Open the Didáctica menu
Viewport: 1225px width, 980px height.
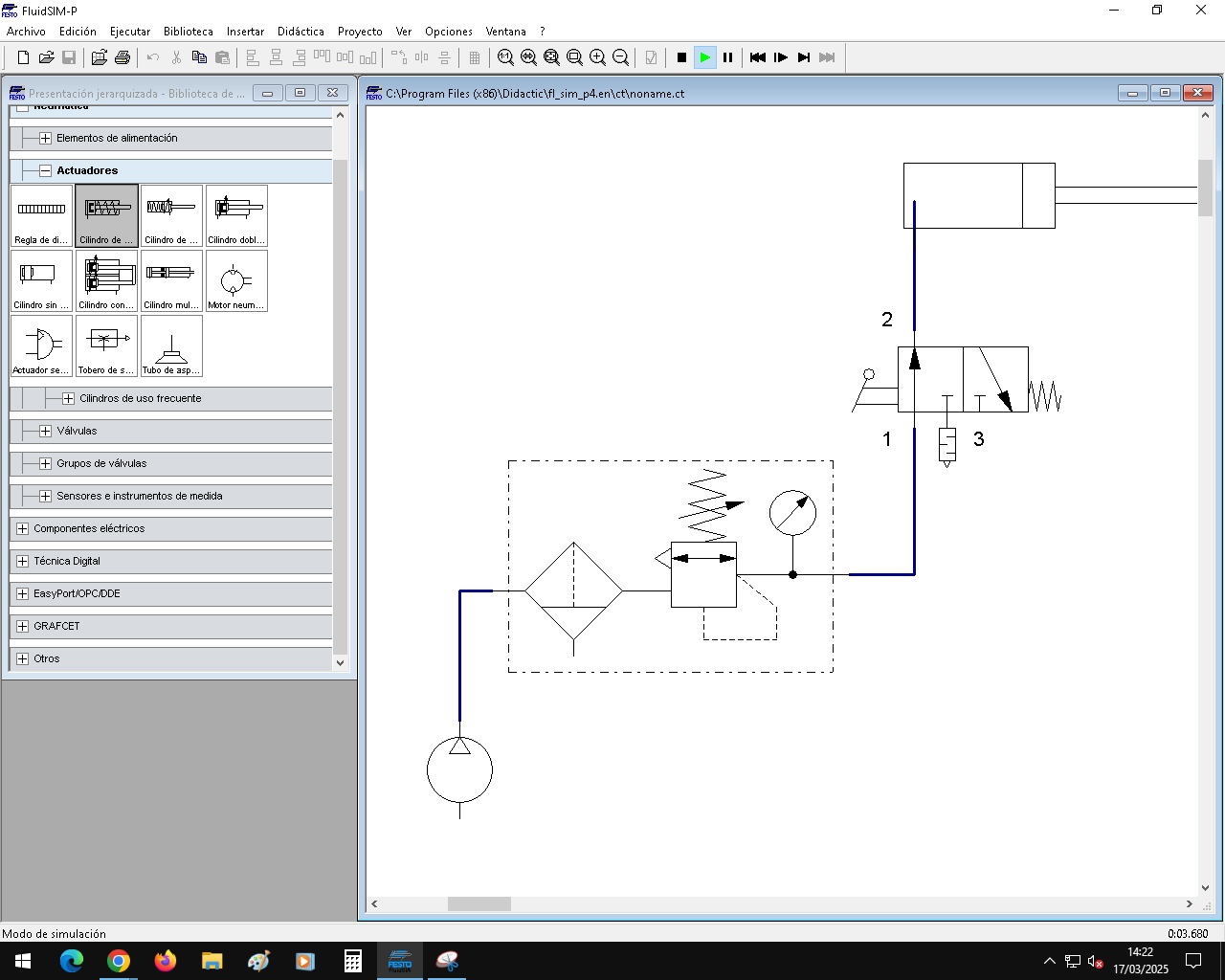(x=301, y=32)
